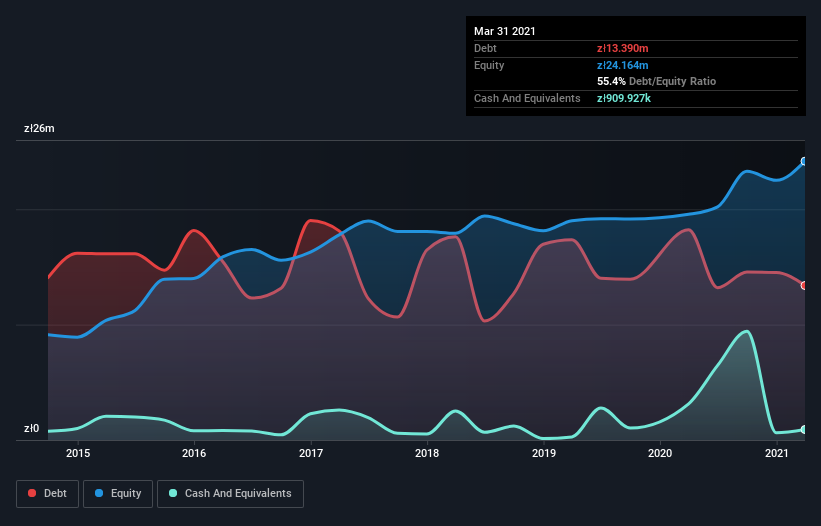Viewport: 821px width, 526px height.
Task: Click the 2019 x-axis label
Action: (543, 453)
